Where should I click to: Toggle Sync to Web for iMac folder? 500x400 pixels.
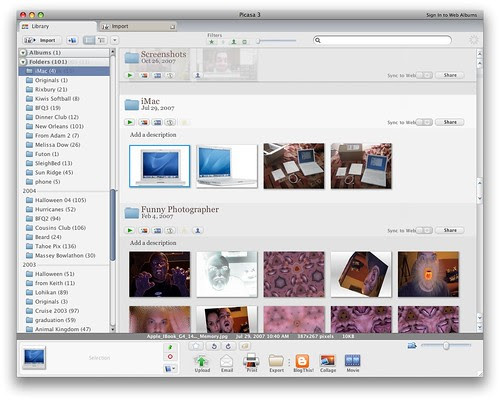coord(424,122)
